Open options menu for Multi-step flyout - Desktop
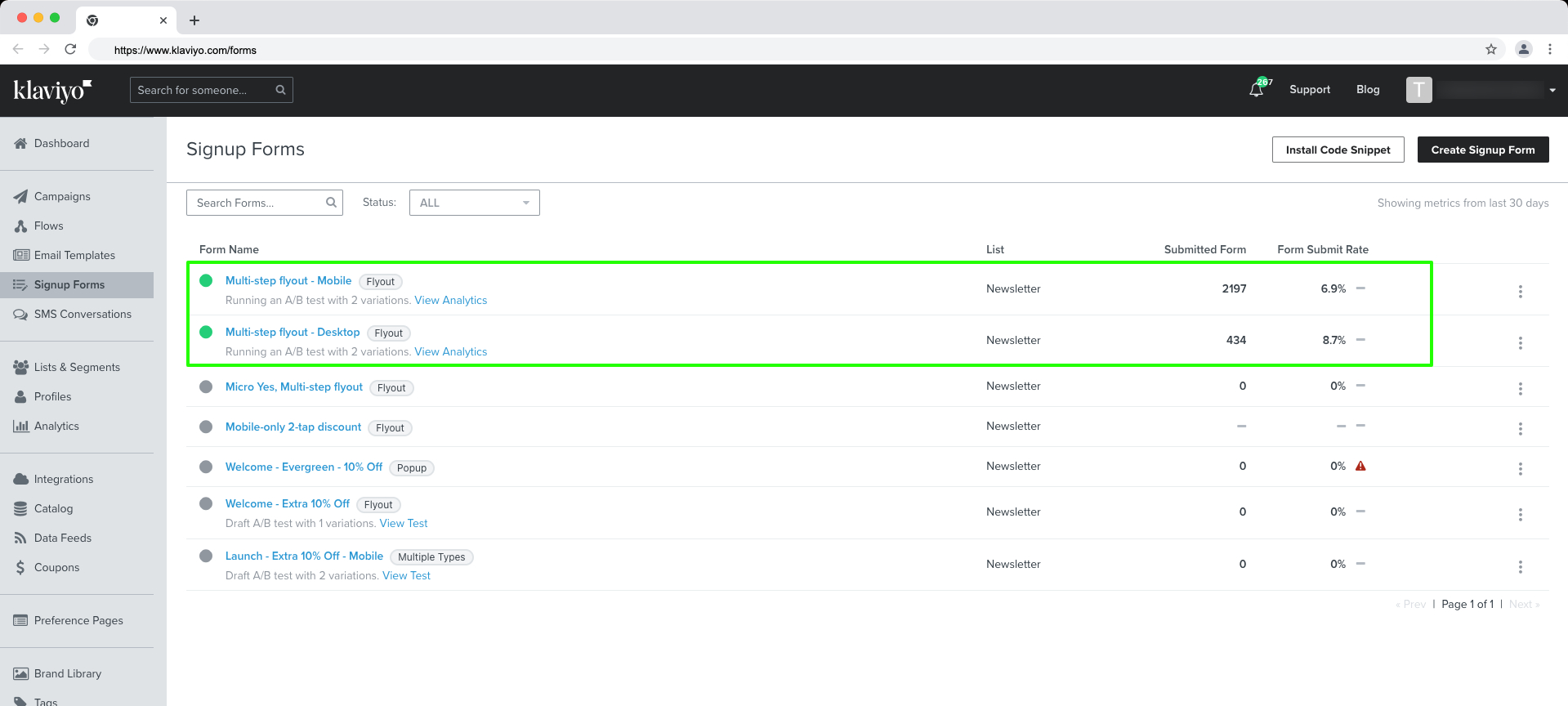This screenshot has width=1568, height=706. tap(1521, 343)
